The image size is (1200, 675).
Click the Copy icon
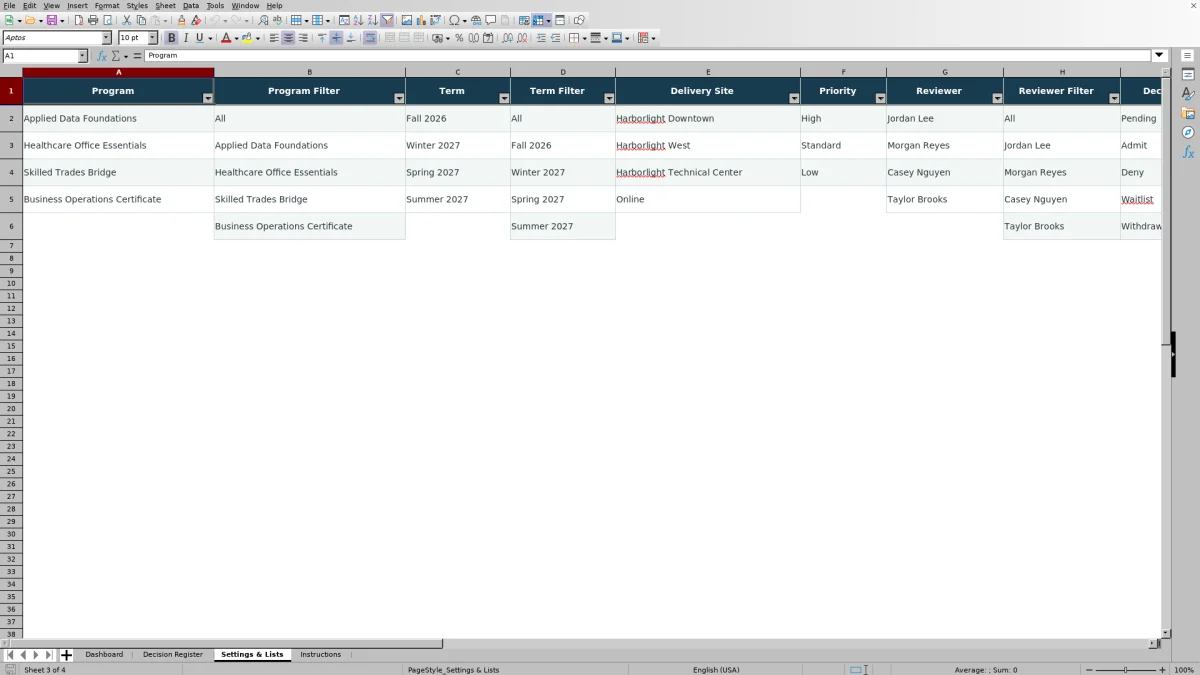coord(141,20)
